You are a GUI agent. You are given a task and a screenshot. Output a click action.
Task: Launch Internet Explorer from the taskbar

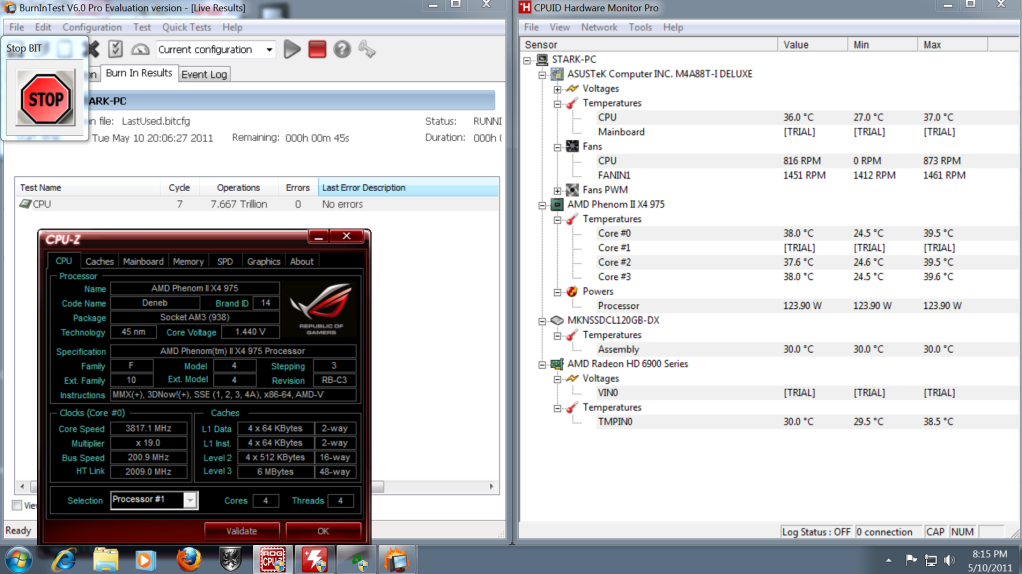coord(64,560)
